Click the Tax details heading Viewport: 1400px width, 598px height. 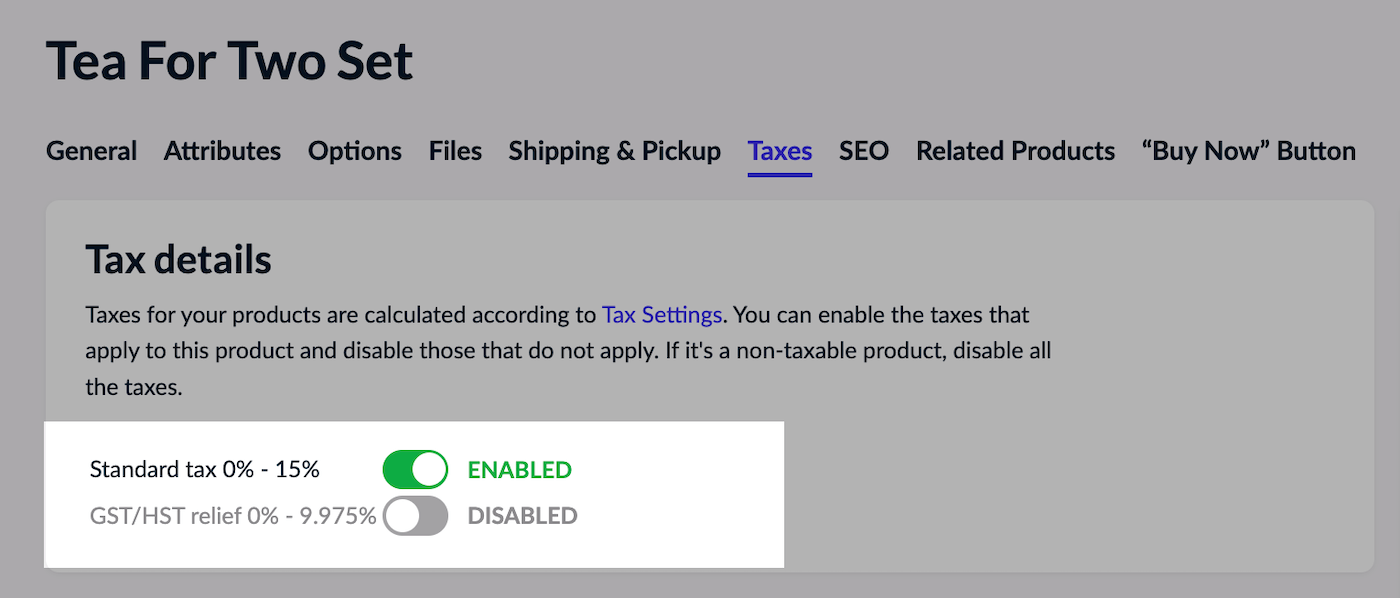(179, 260)
